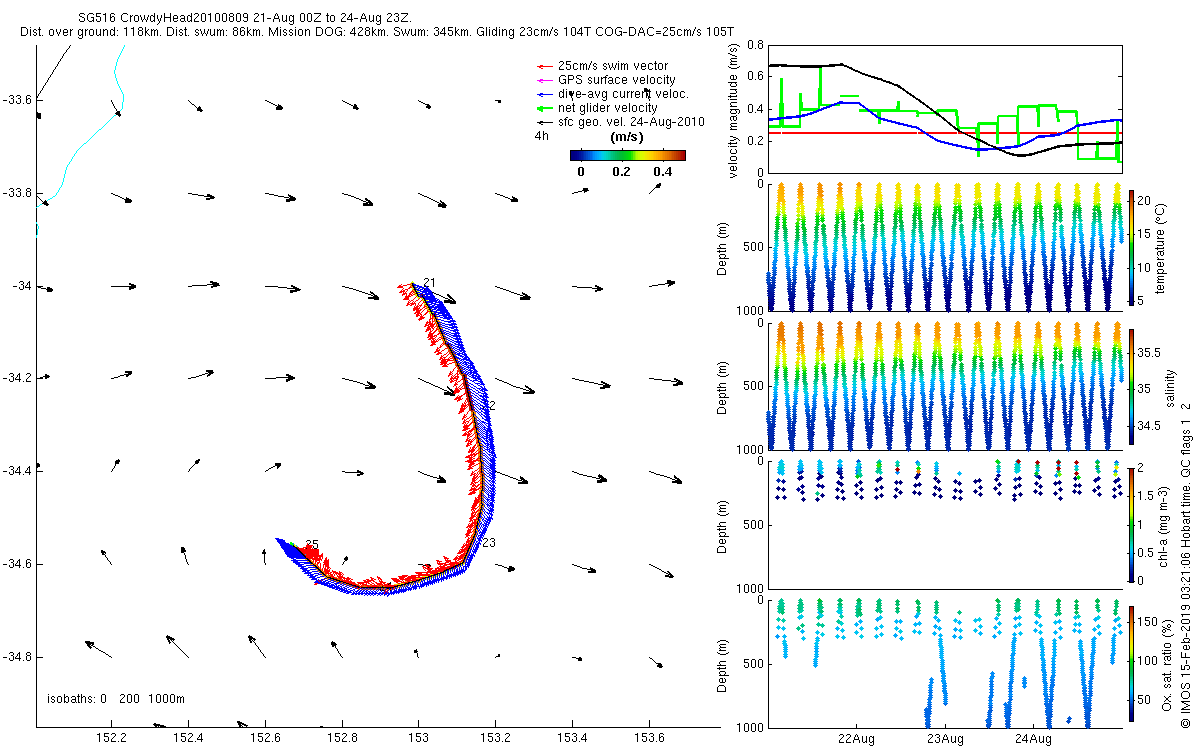The width and height of the screenshot is (1200, 750).
Task: Select the 'Dist. over ground: 118km' subtitle line
Action: point(377,32)
